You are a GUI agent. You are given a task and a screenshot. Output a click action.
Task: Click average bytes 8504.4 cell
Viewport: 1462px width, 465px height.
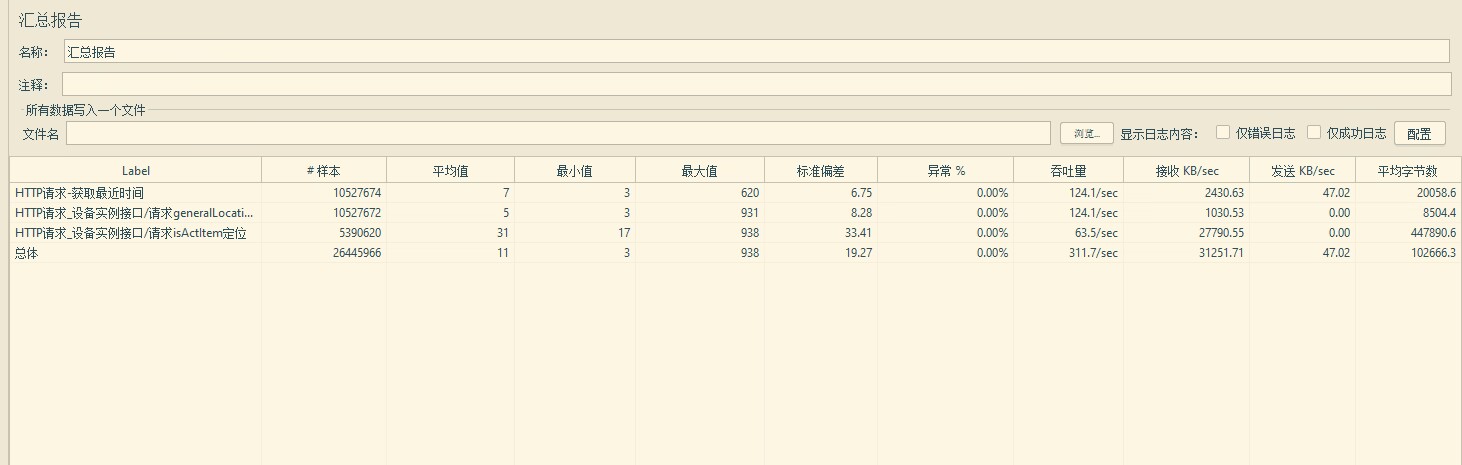[1439, 212]
